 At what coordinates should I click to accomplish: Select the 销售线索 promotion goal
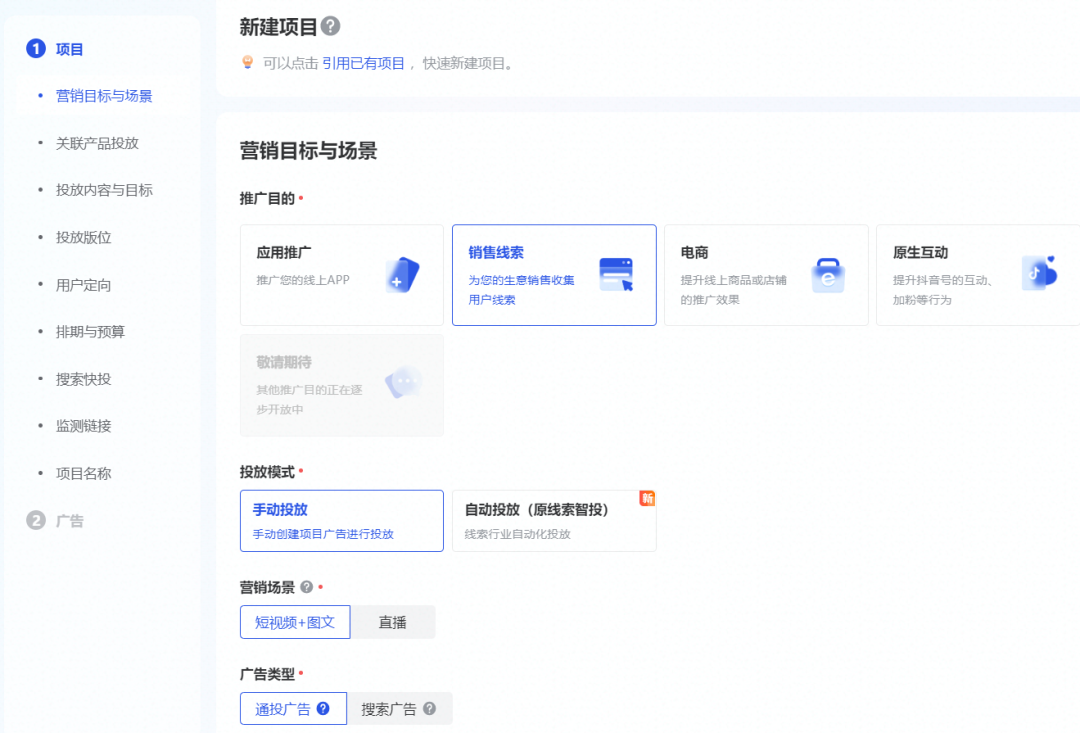[x=554, y=275]
